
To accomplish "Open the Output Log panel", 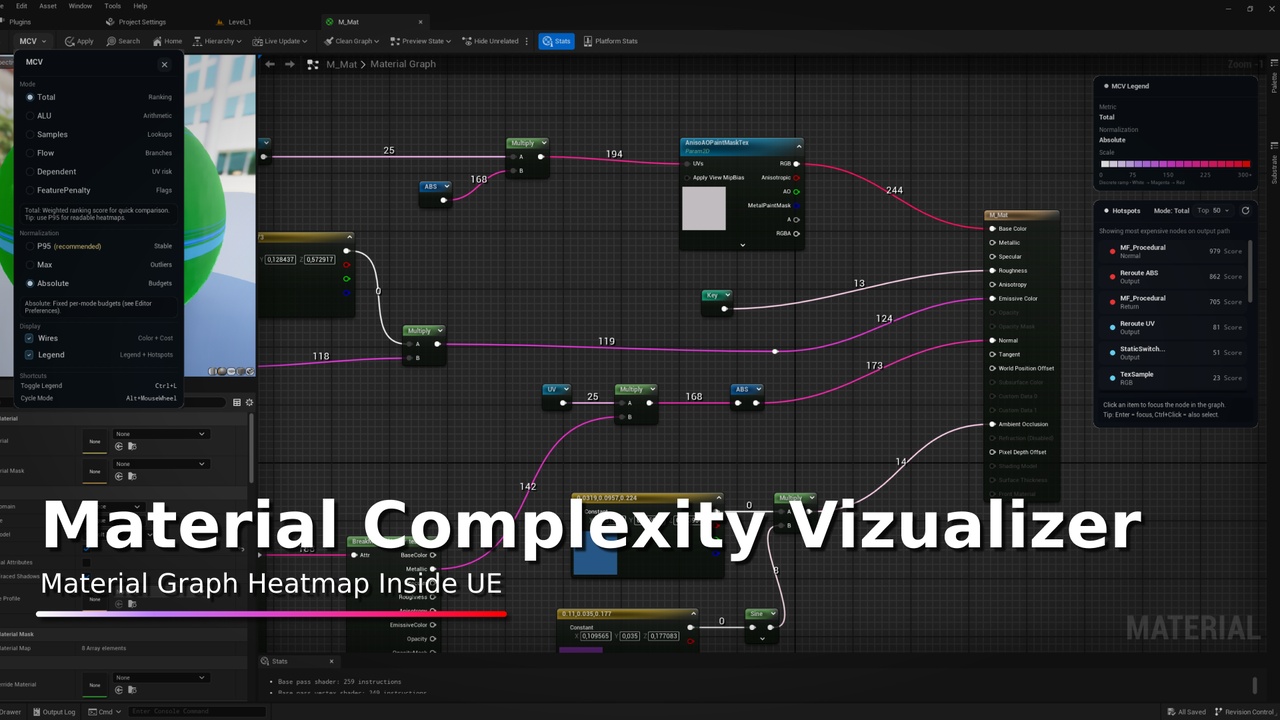I will pyautogui.click(x=53, y=712).
